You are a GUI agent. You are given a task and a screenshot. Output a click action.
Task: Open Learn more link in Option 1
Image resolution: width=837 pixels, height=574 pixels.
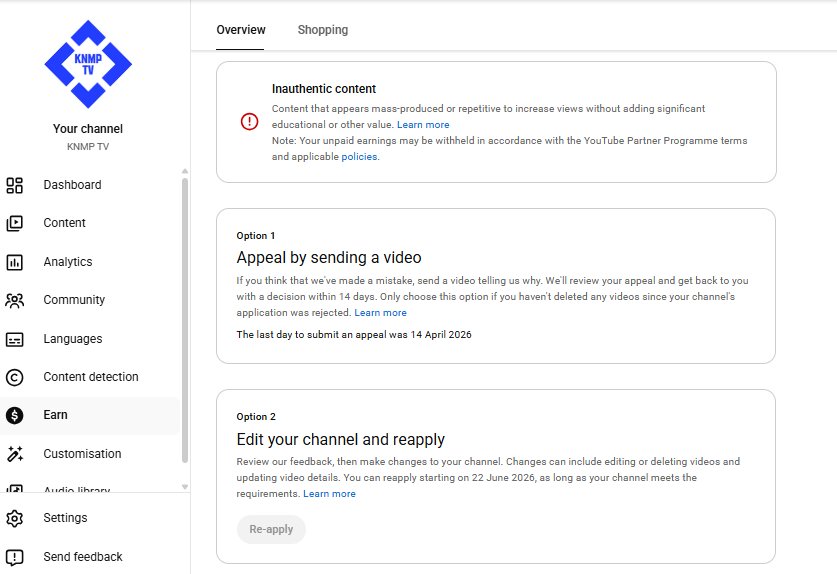coord(380,313)
